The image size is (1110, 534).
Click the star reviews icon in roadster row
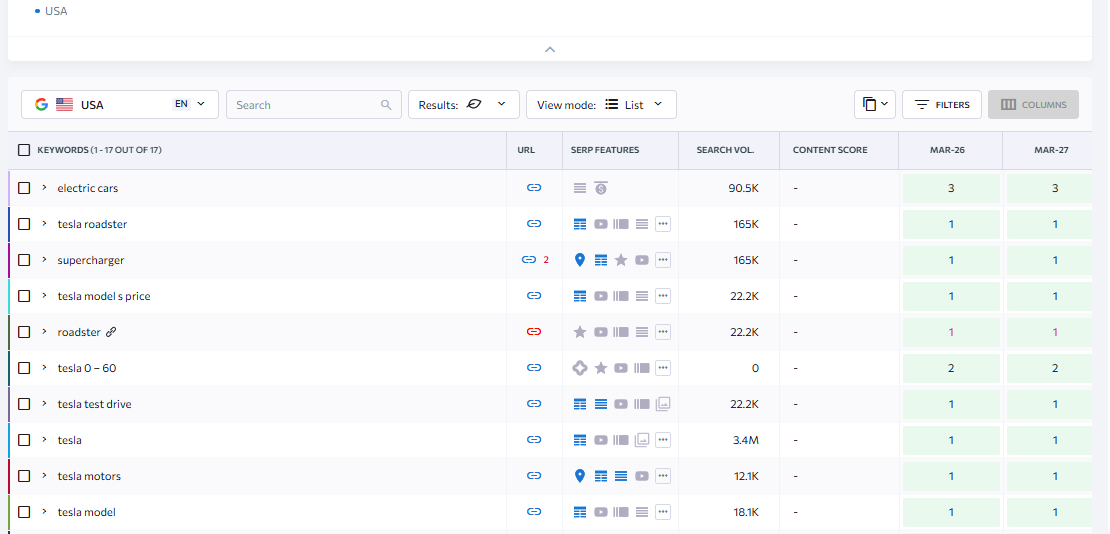580,331
